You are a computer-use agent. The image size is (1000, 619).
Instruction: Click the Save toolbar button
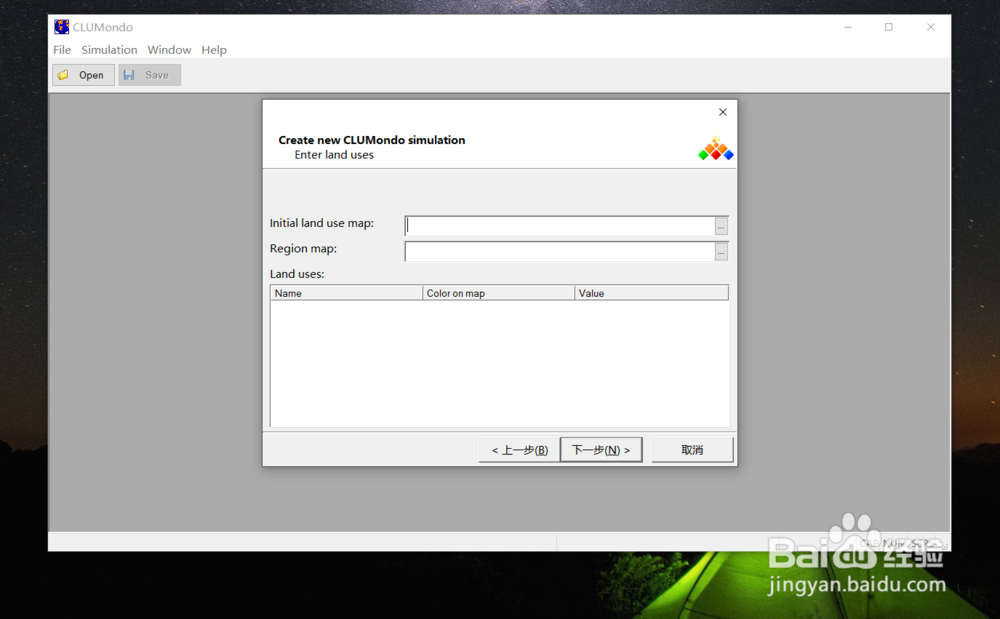(x=149, y=75)
